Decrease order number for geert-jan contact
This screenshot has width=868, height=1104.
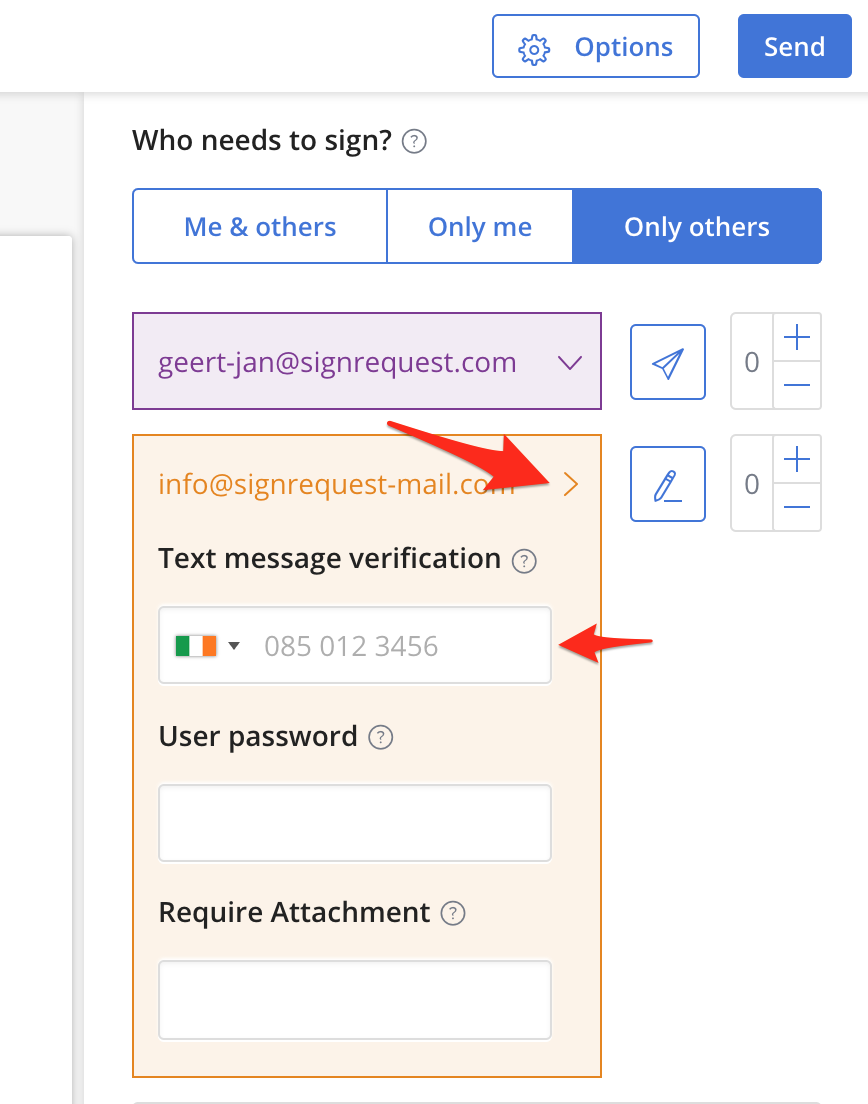pos(797,385)
